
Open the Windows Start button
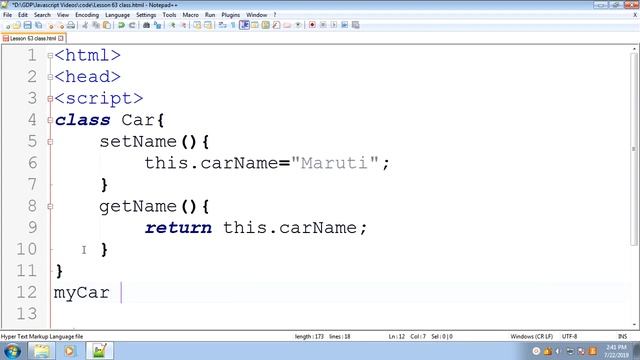click(x=12, y=351)
